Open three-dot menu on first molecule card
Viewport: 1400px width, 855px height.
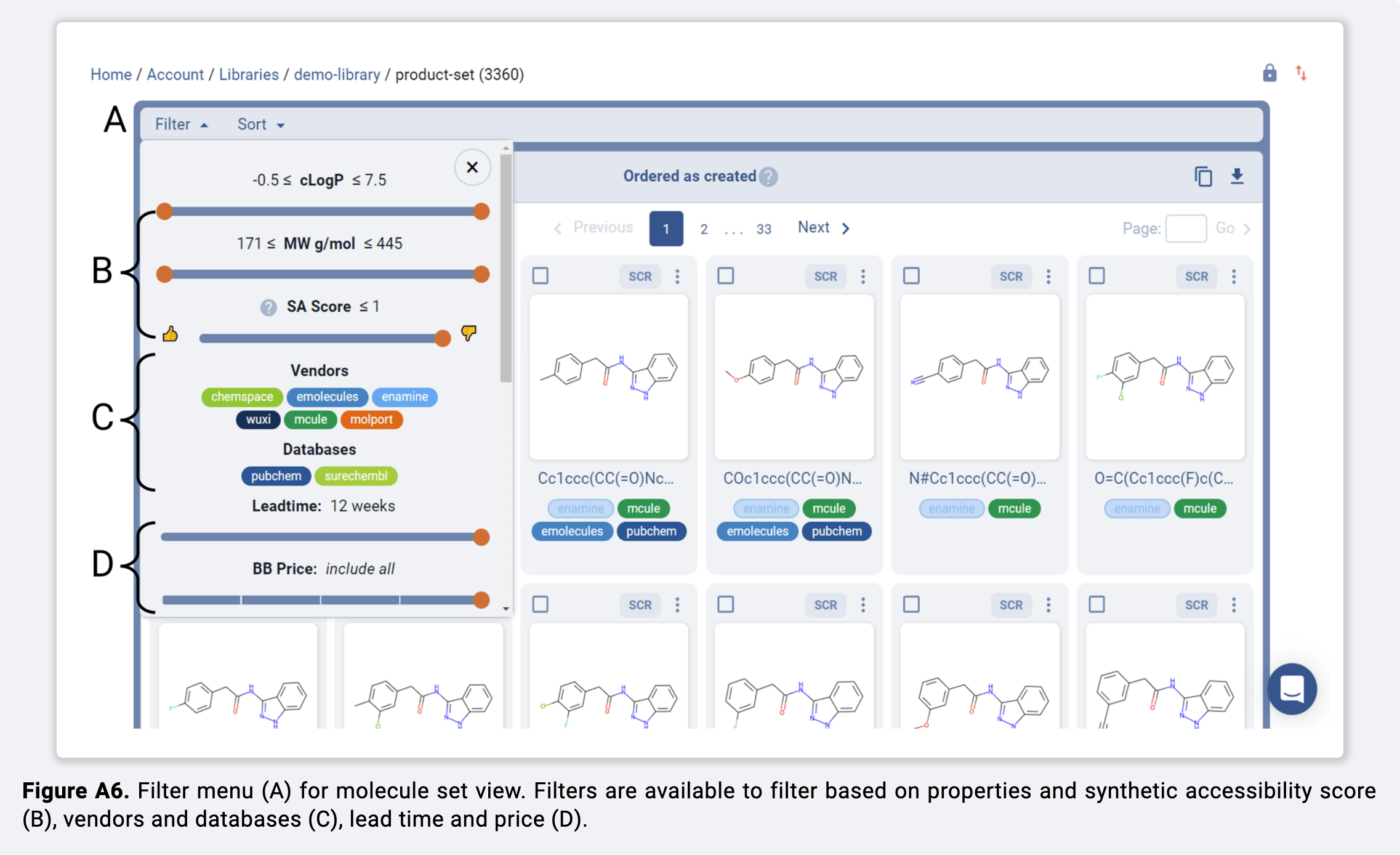click(x=677, y=277)
